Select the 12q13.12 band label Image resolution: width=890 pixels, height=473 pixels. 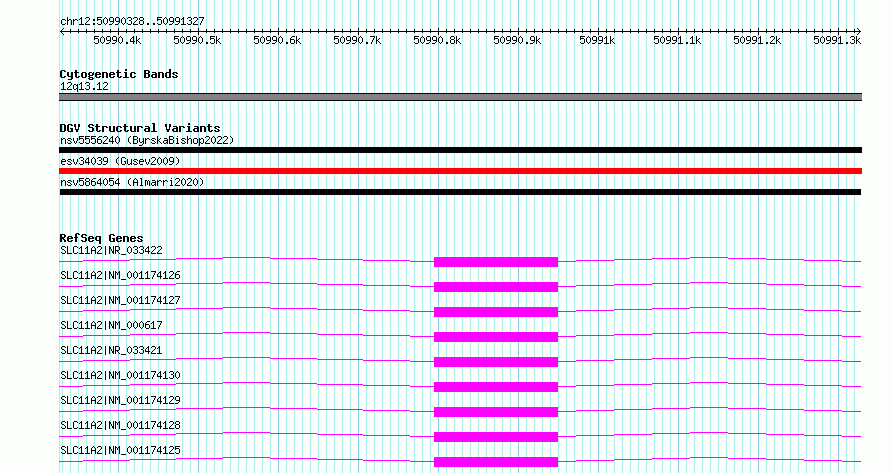[84, 86]
